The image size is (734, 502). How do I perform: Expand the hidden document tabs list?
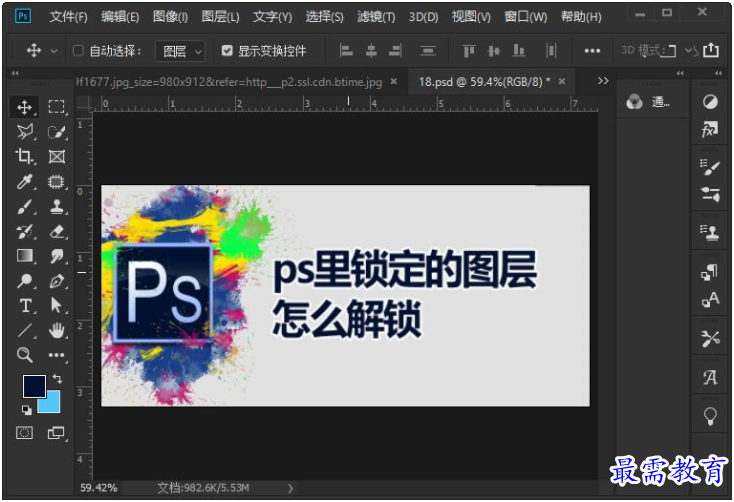[603, 81]
